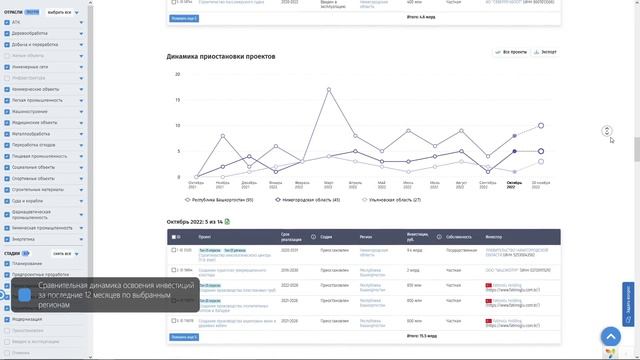Viewport: 640px width, 360px height.
Task: Enable the Инфраструктура checkbox
Action: [7, 78]
